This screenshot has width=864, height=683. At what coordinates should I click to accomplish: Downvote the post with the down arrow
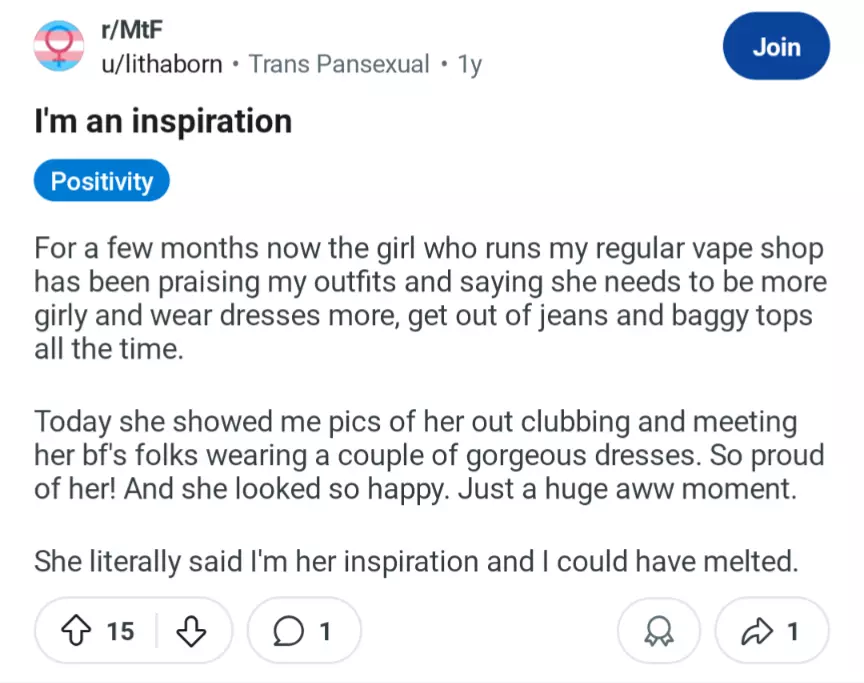(190, 631)
